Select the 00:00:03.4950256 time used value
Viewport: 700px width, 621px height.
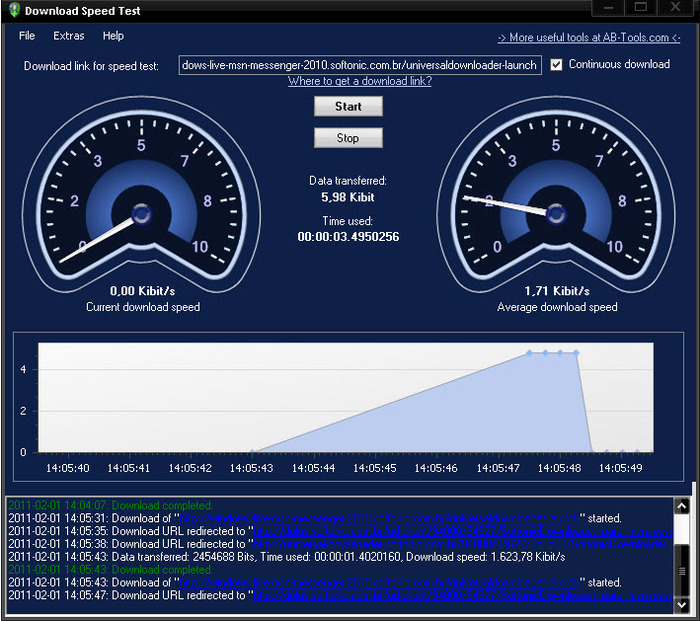click(x=348, y=237)
